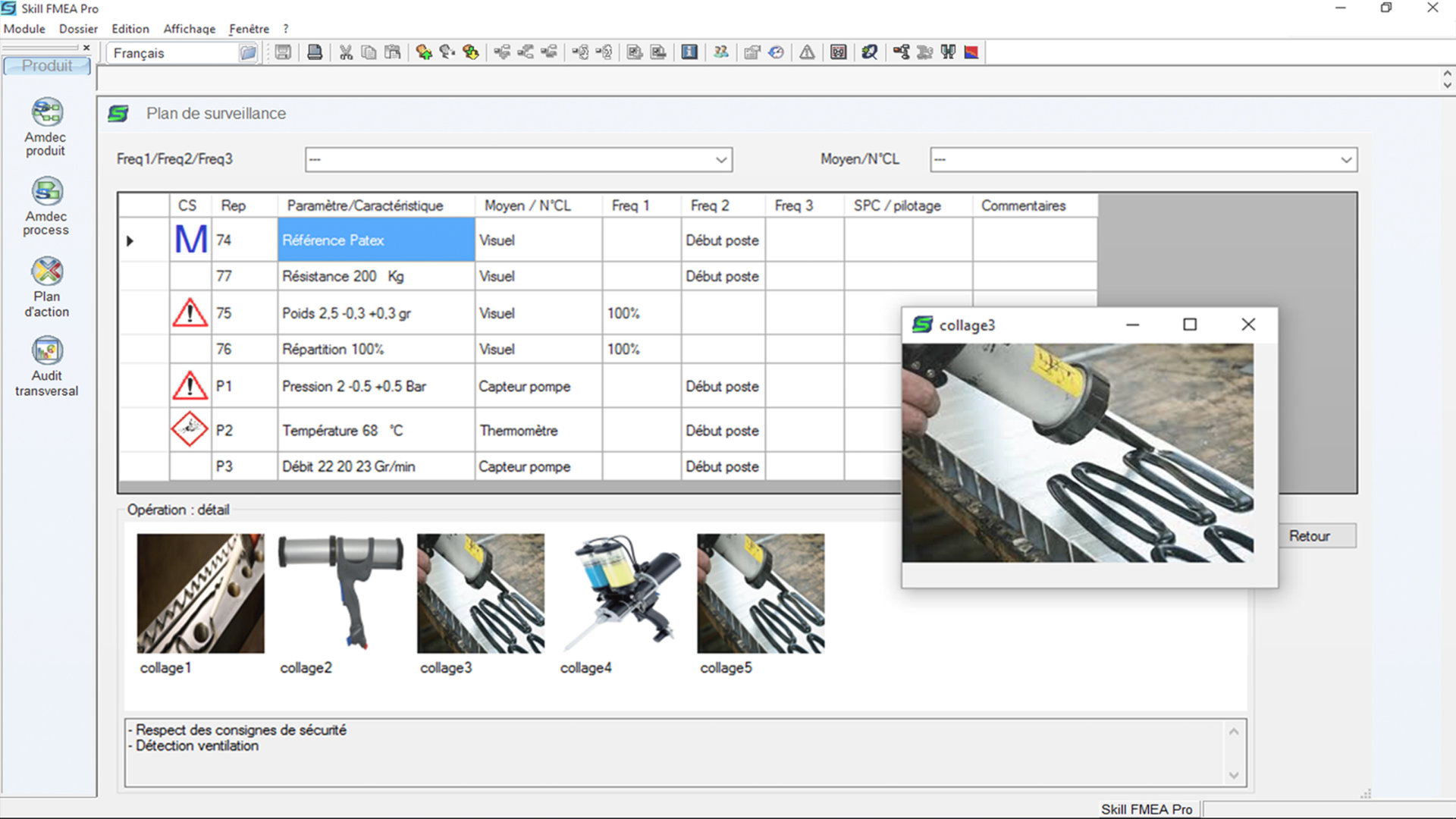
Task: Click the blue information toolbar icon
Action: [x=689, y=52]
